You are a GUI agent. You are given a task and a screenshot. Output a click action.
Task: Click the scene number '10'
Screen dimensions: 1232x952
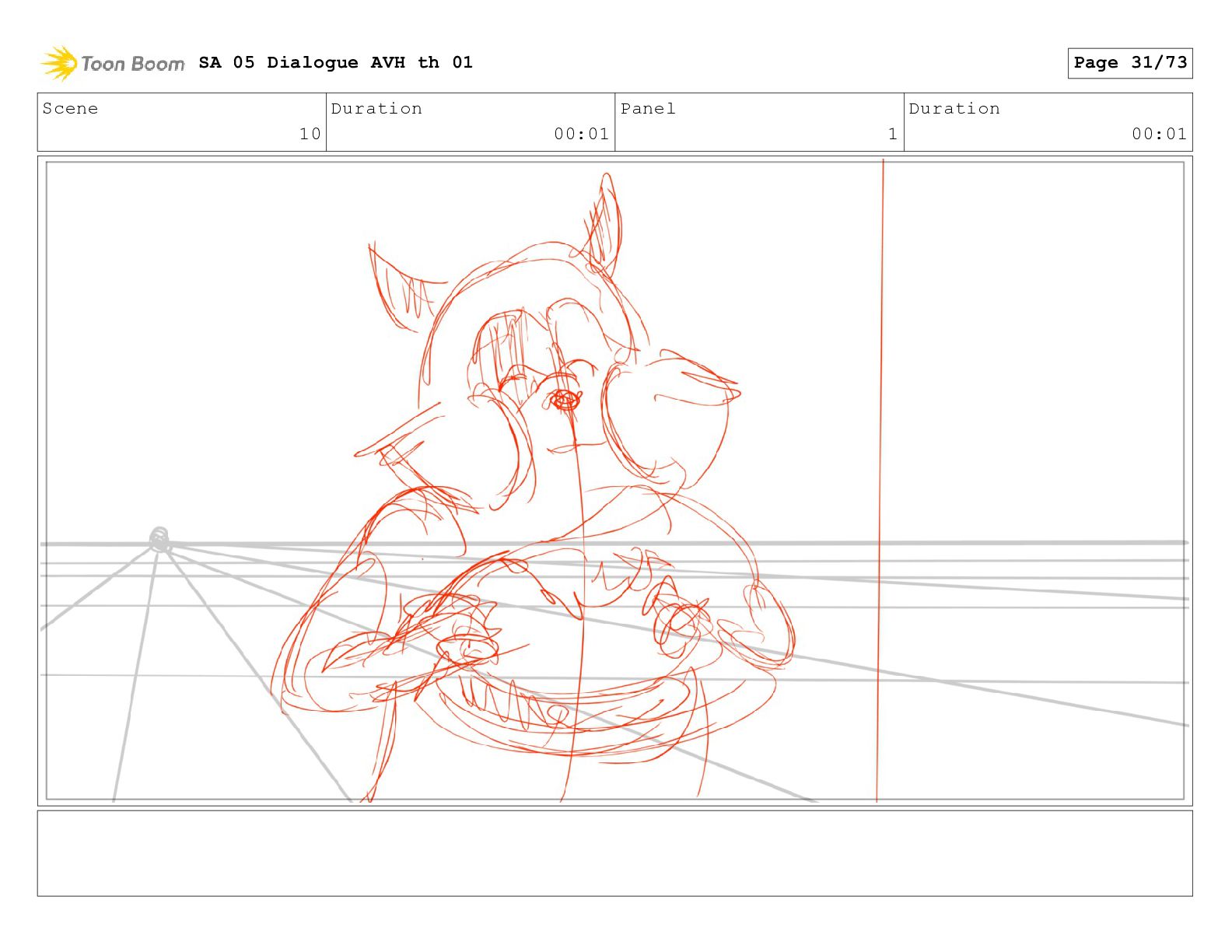(x=310, y=134)
